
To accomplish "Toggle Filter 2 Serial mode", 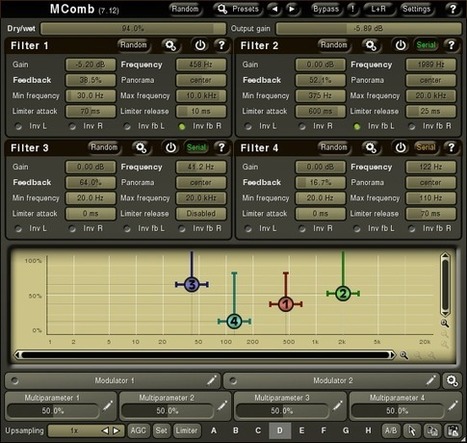I will coord(426,45).
